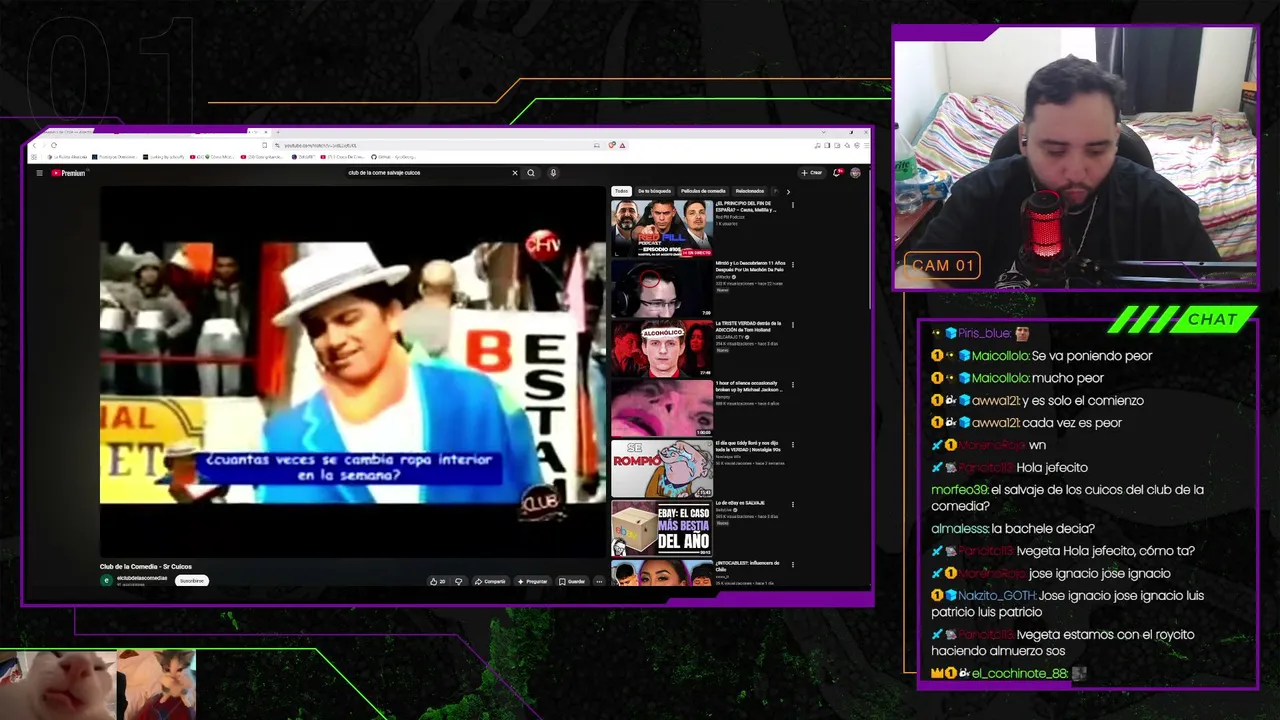Go to the YouTube Premium home logo
The height and width of the screenshot is (720, 1280).
point(68,173)
